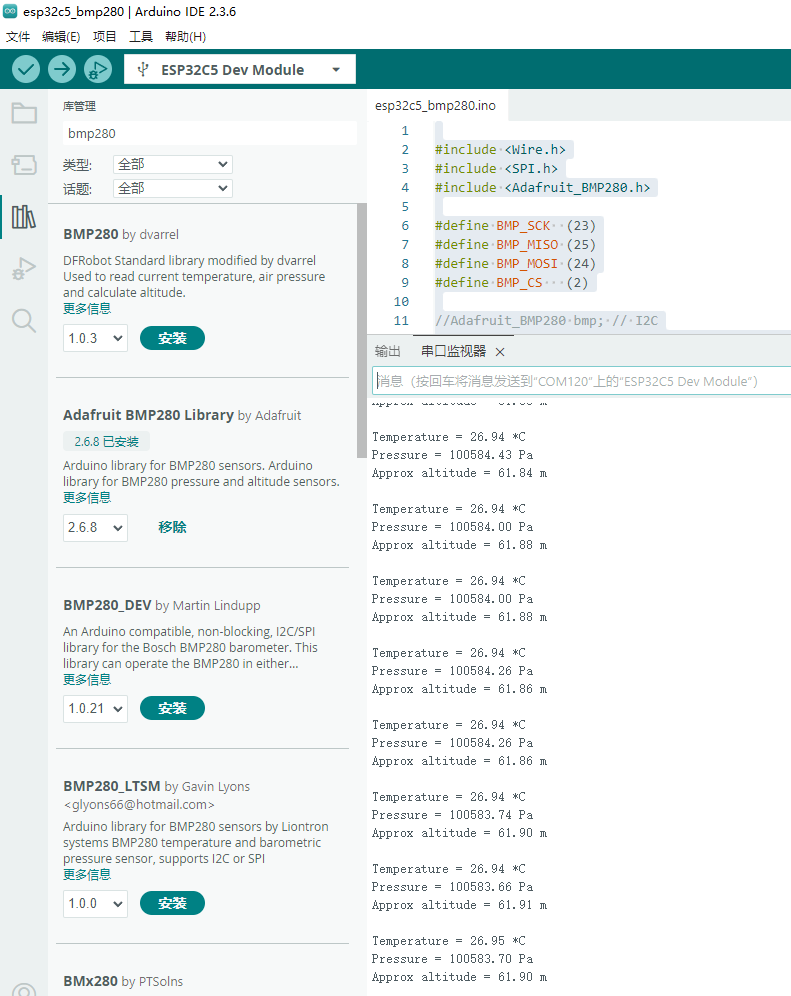This screenshot has height=996, width=791.
Task: Open the Debug panel in sidebar
Action: pyautogui.click(x=24, y=269)
